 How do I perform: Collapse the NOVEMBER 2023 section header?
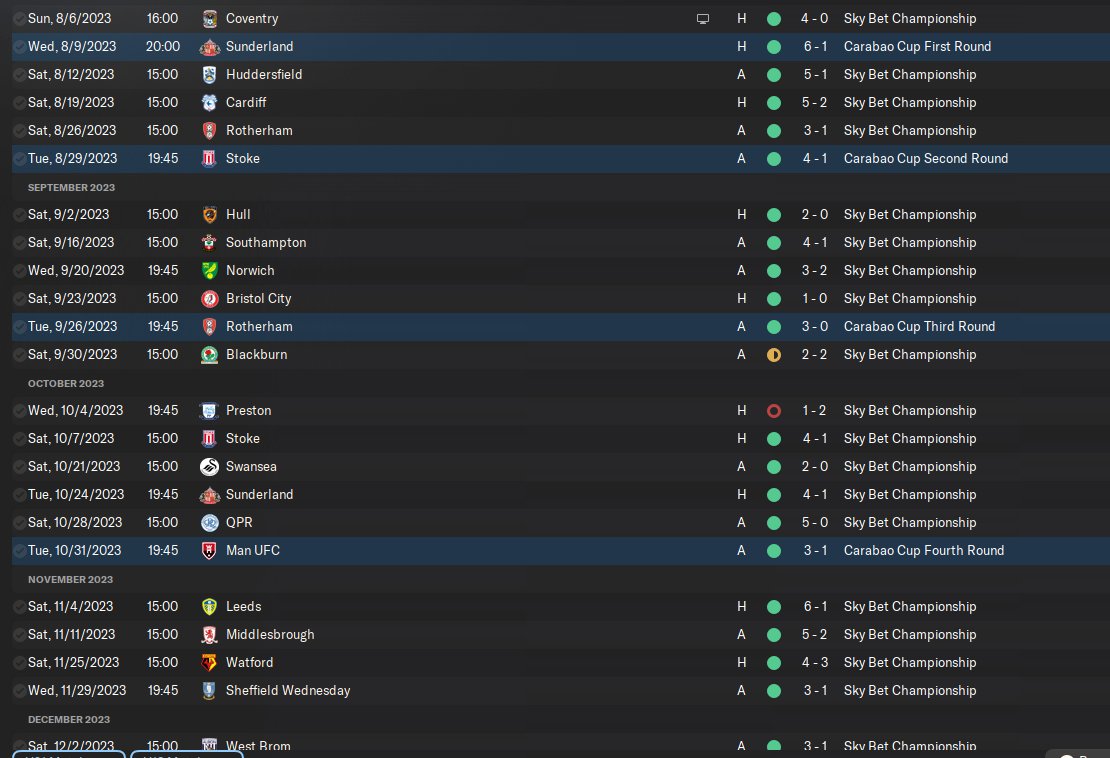pyautogui.click(x=70, y=580)
